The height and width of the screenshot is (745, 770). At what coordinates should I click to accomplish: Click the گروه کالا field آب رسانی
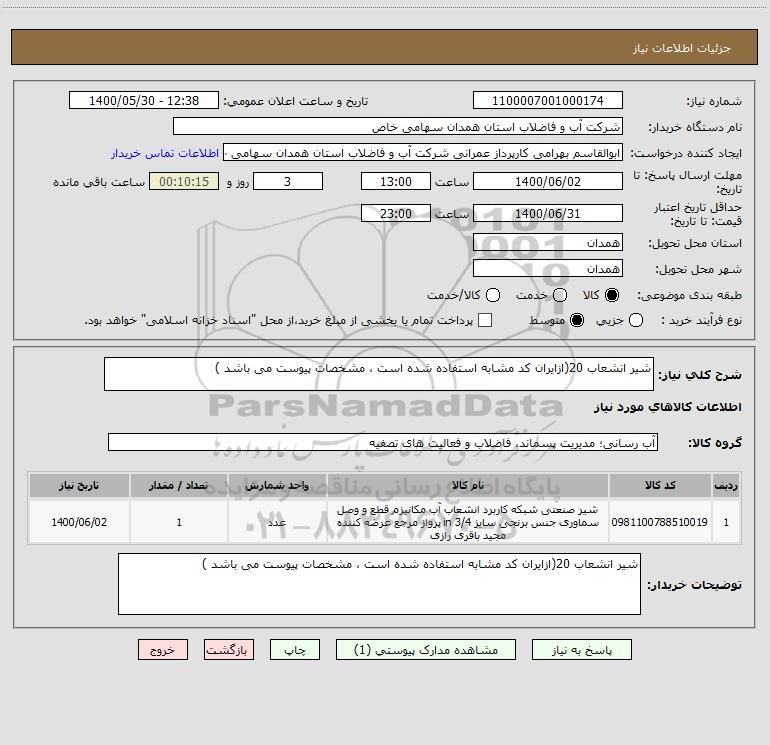coord(383,442)
